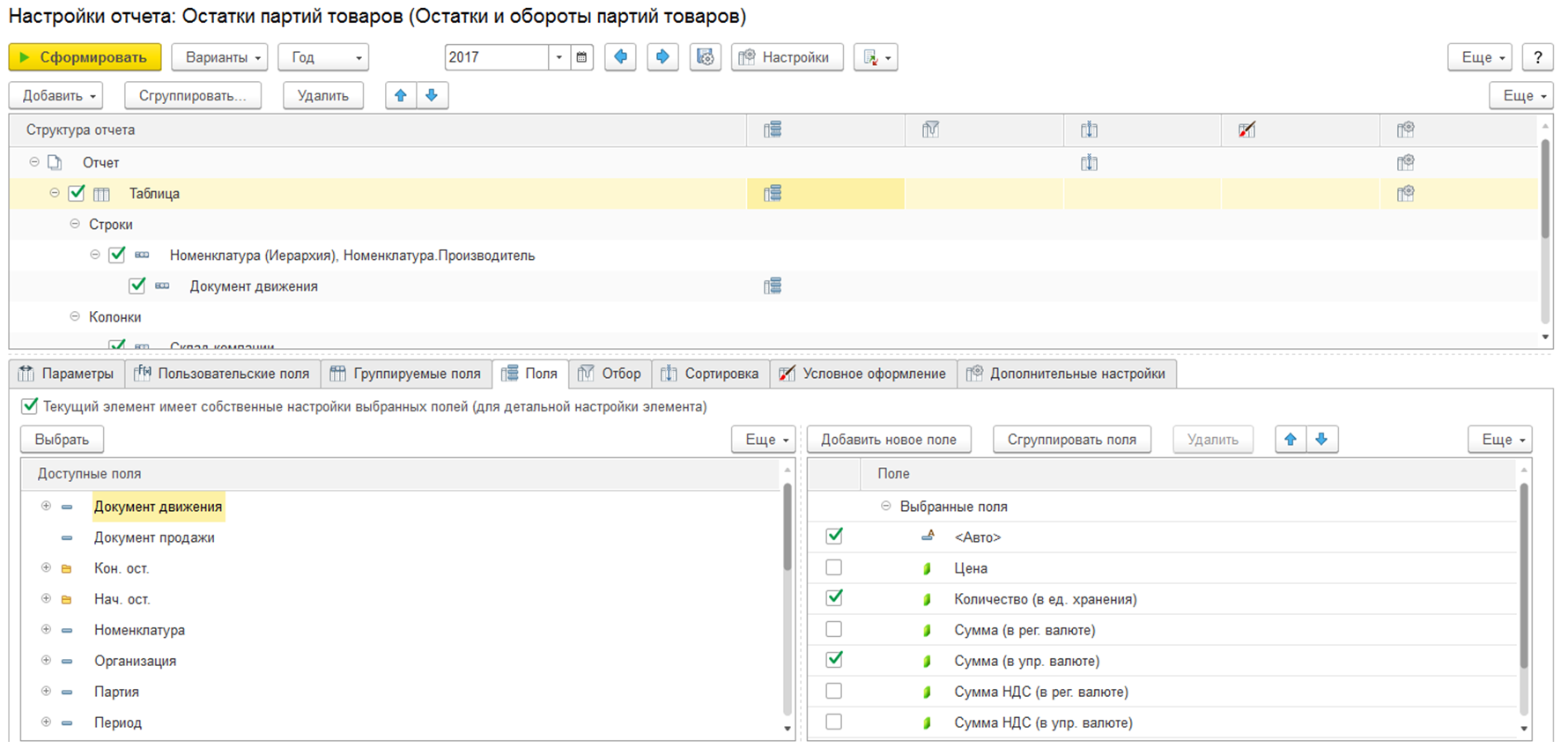Click the Настройки button
This screenshot has height=748, width=1568.
coord(787,57)
